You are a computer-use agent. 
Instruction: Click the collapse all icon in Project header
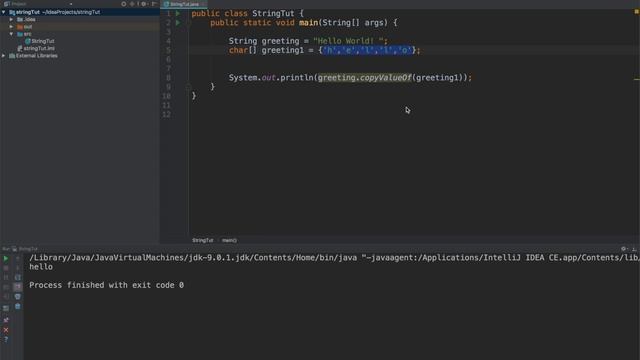pos(132,4)
